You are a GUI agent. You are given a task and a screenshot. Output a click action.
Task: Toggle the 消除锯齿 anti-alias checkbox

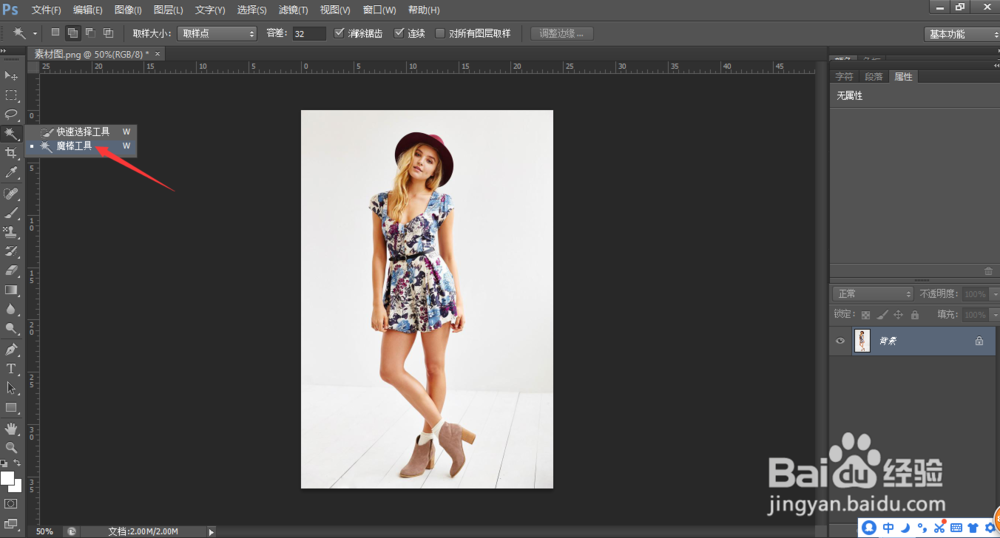339,33
